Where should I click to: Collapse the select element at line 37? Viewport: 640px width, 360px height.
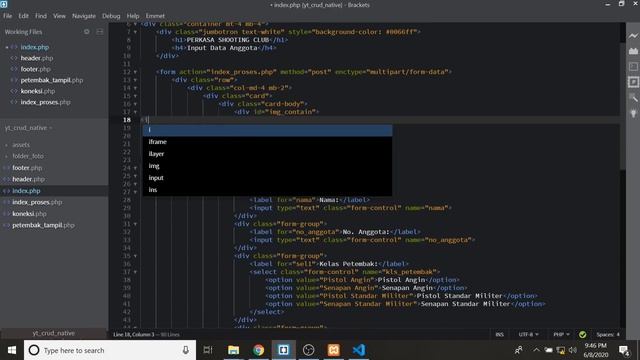coord(135,272)
